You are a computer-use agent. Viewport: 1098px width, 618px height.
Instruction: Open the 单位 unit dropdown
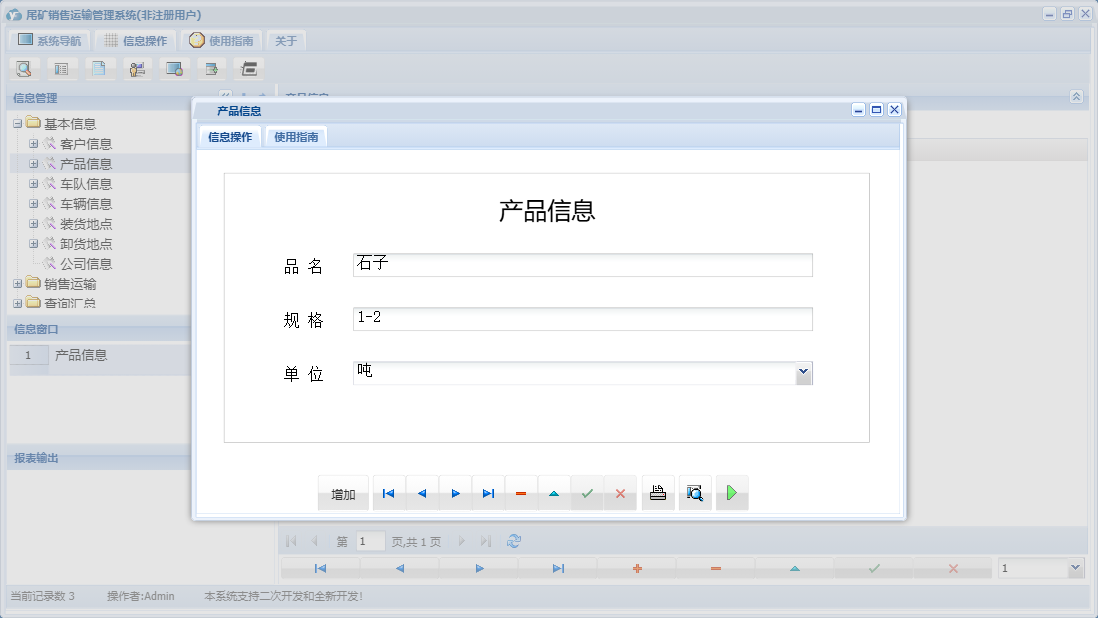[803, 372]
